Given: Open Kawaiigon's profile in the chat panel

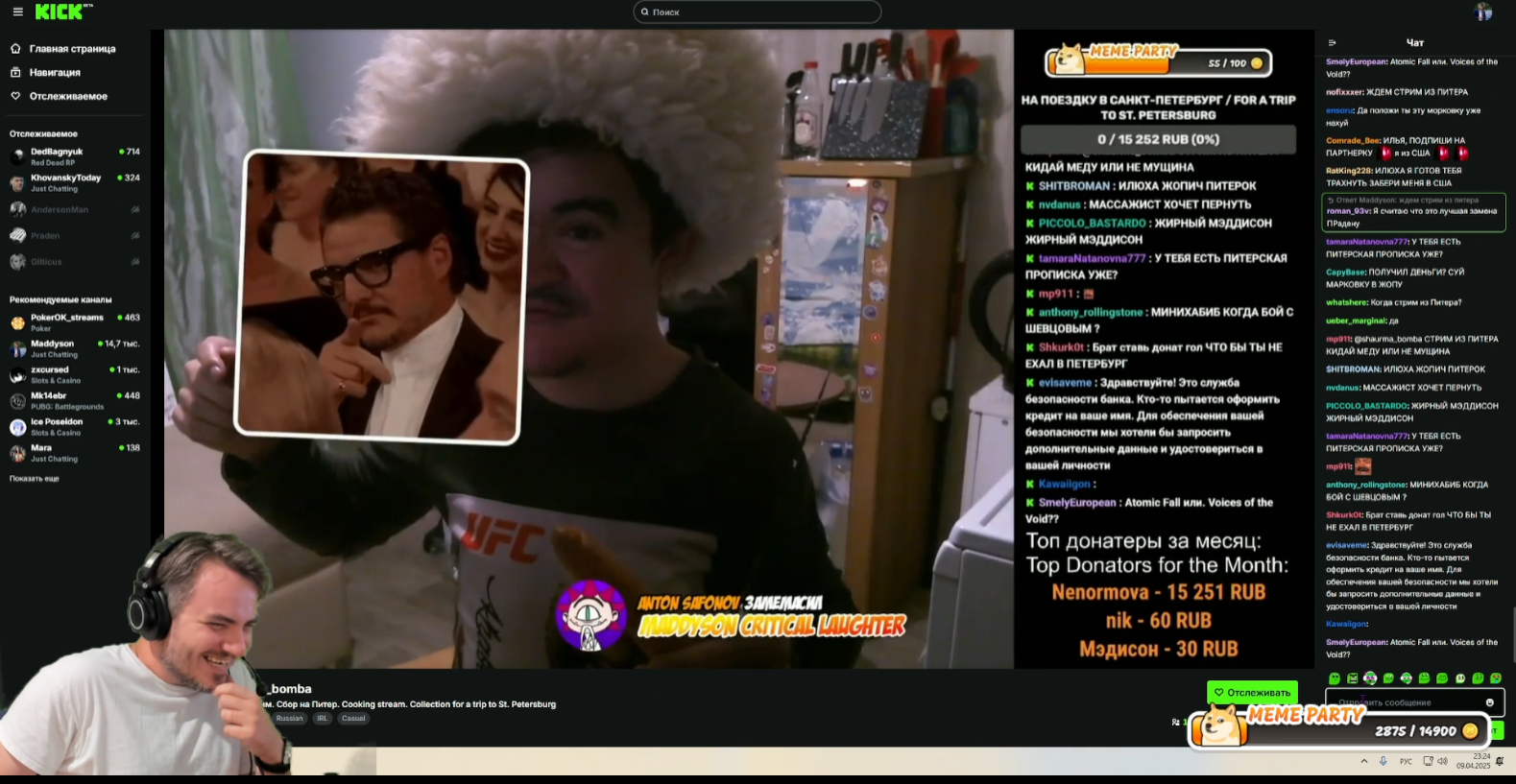Looking at the screenshot, I should pyautogui.click(x=1346, y=624).
